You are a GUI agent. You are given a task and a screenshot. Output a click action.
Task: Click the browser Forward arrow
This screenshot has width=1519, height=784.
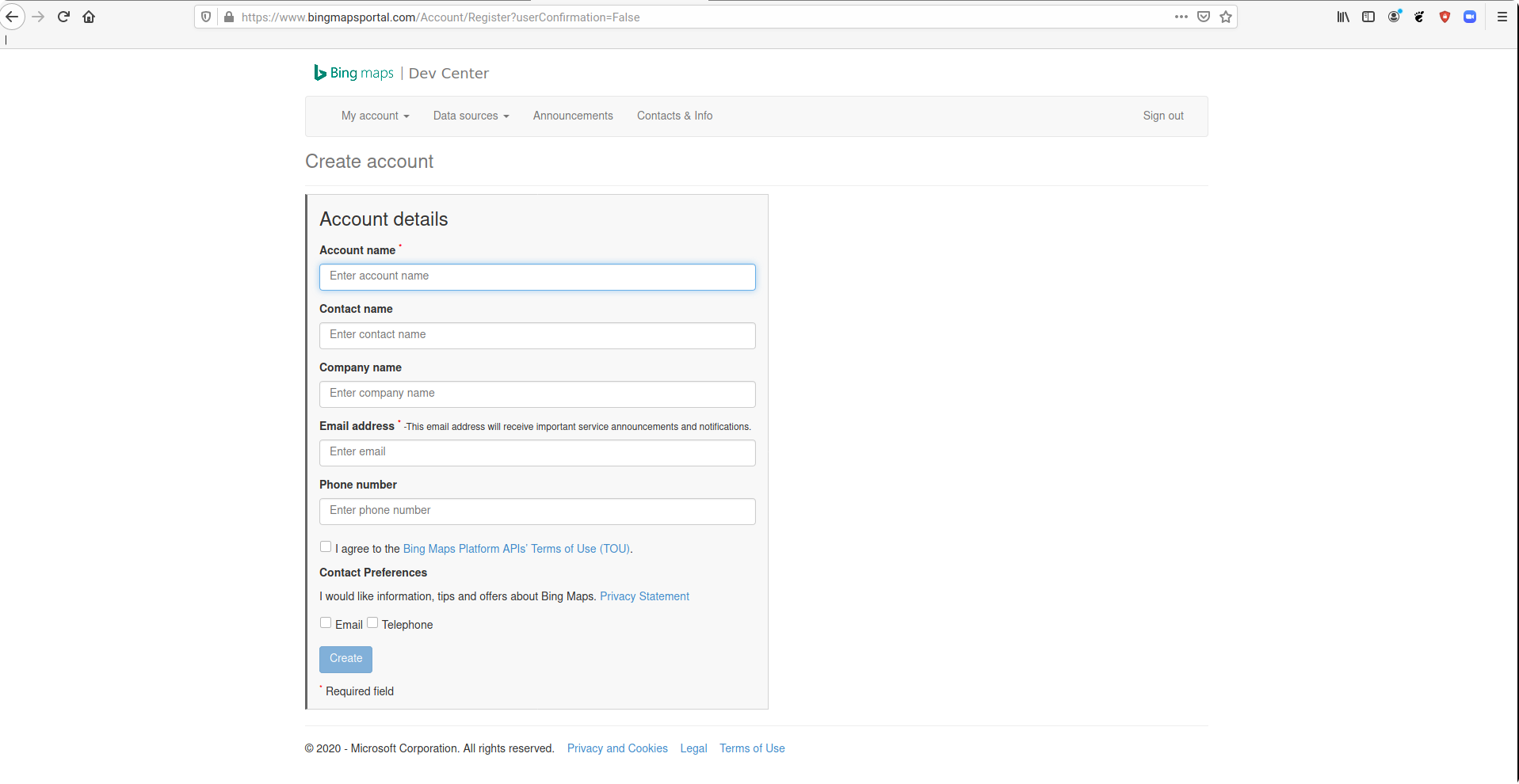coord(38,17)
